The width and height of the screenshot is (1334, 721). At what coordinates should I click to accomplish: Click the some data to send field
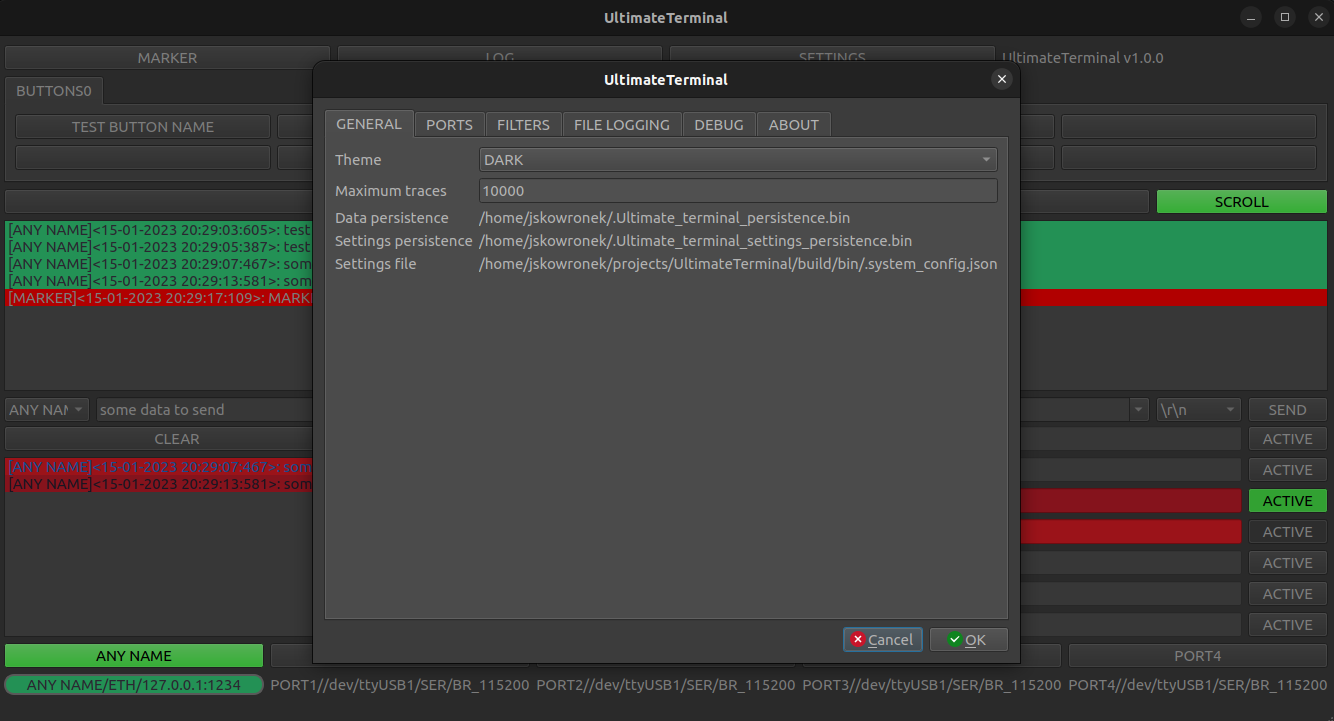coord(200,409)
